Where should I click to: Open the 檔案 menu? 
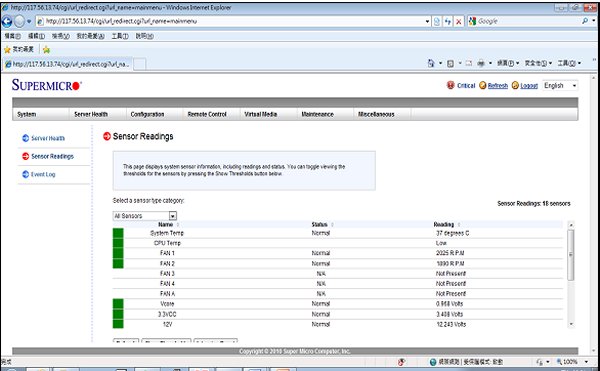12,36
